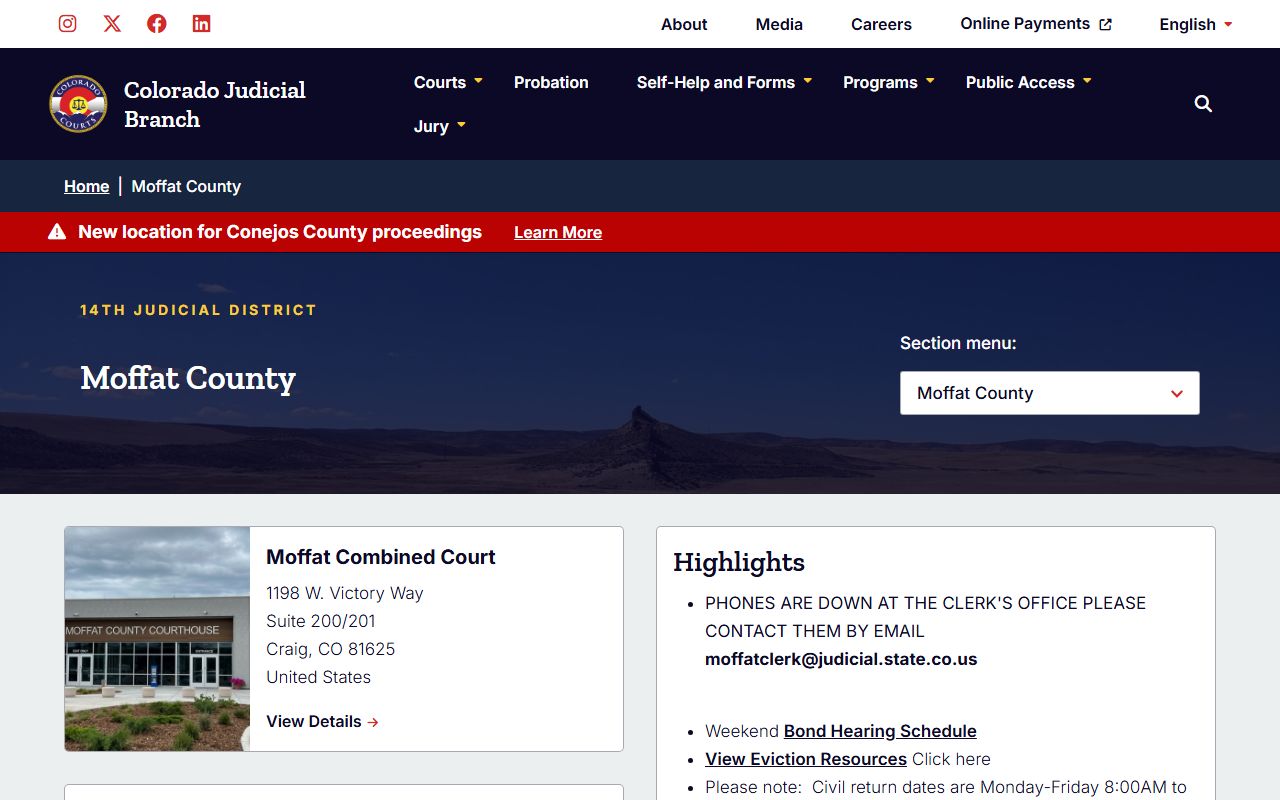Open the Self-Help and Forms dropdown
Viewport: 1280px width, 800px height.
click(x=724, y=82)
